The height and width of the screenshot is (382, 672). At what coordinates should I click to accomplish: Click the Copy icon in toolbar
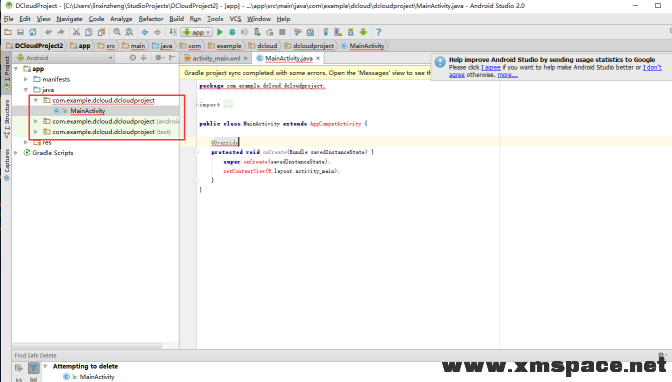[x=89, y=32]
